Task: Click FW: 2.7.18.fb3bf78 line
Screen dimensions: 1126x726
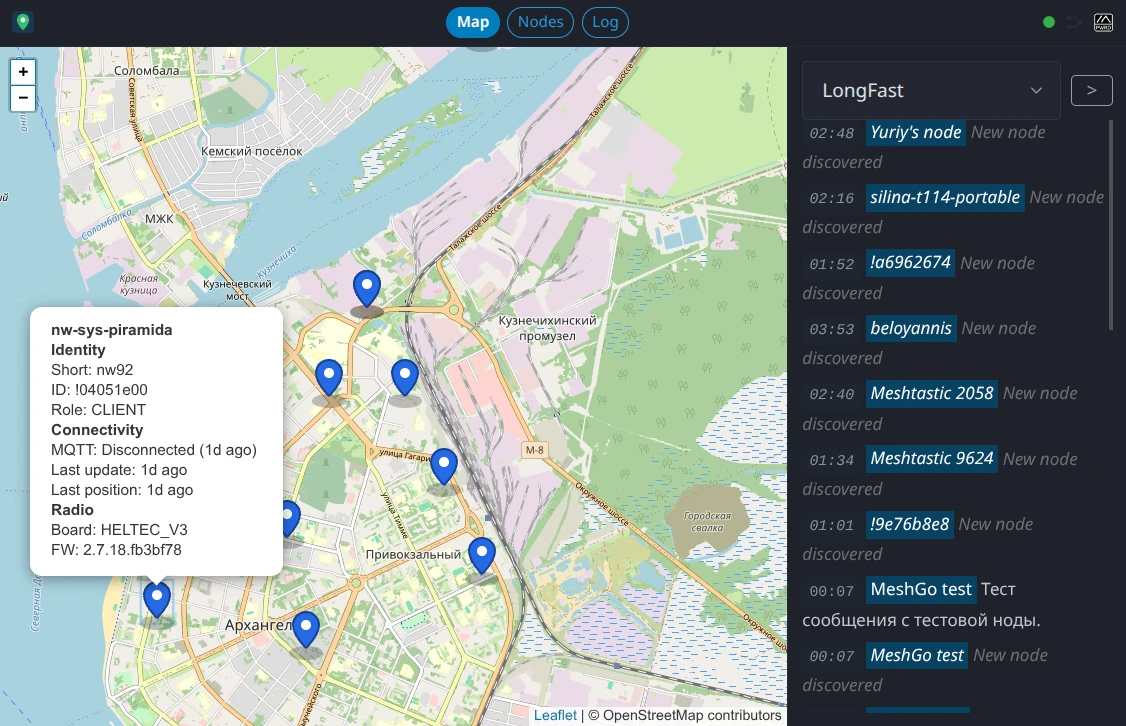Action: tap(116, 550)
